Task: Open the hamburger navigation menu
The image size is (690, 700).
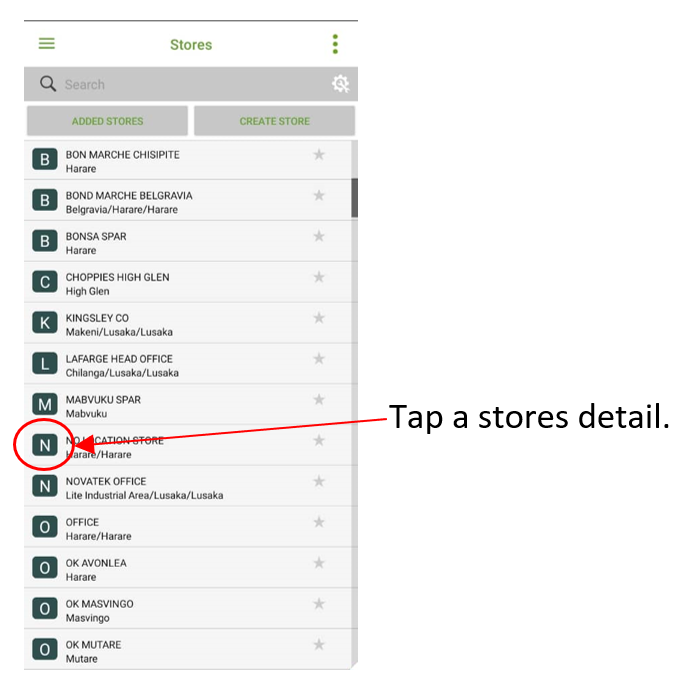Action: coord(46,44)
